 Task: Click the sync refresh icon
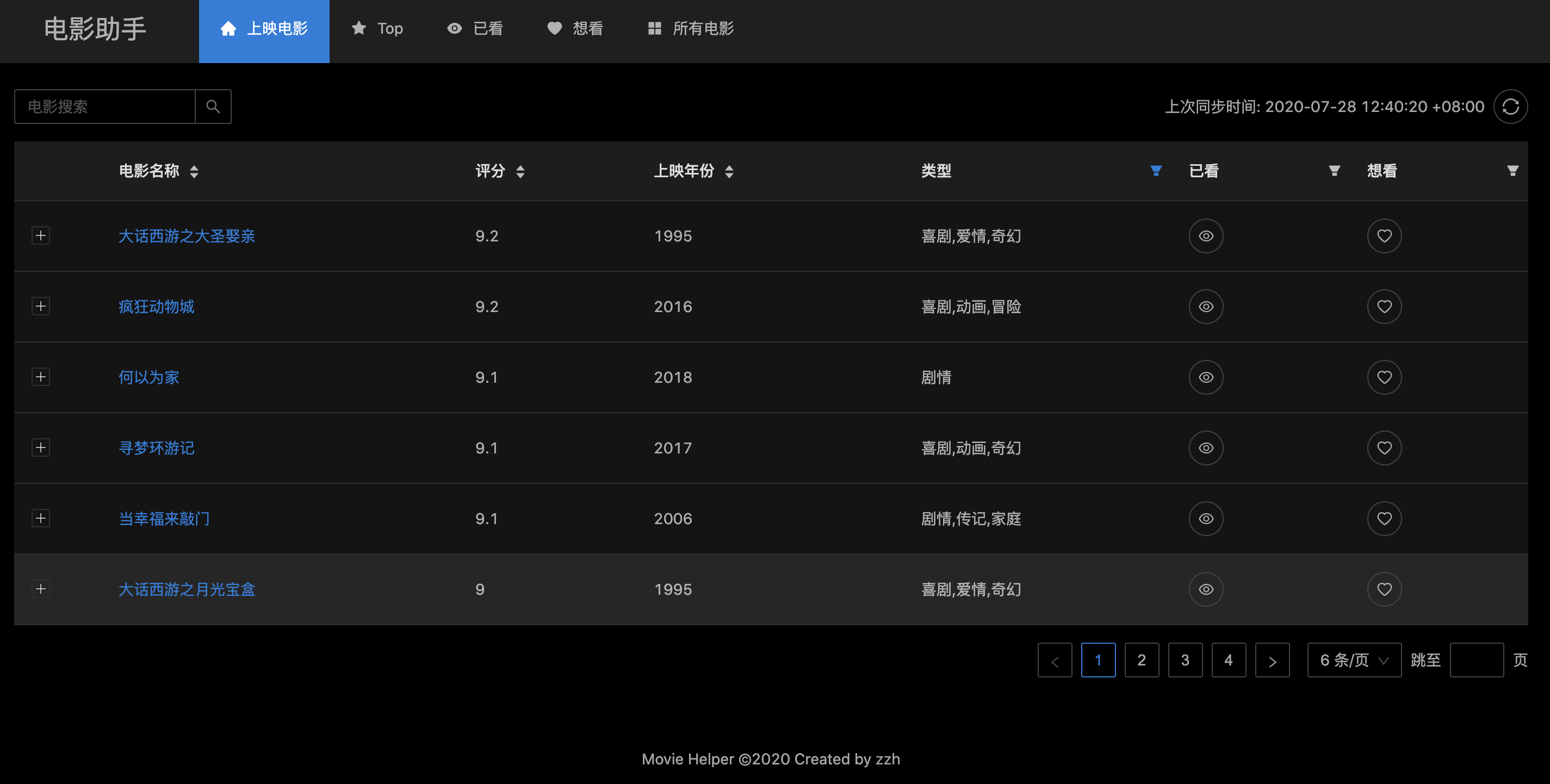pyautogui.click(x=1510, y=107)
